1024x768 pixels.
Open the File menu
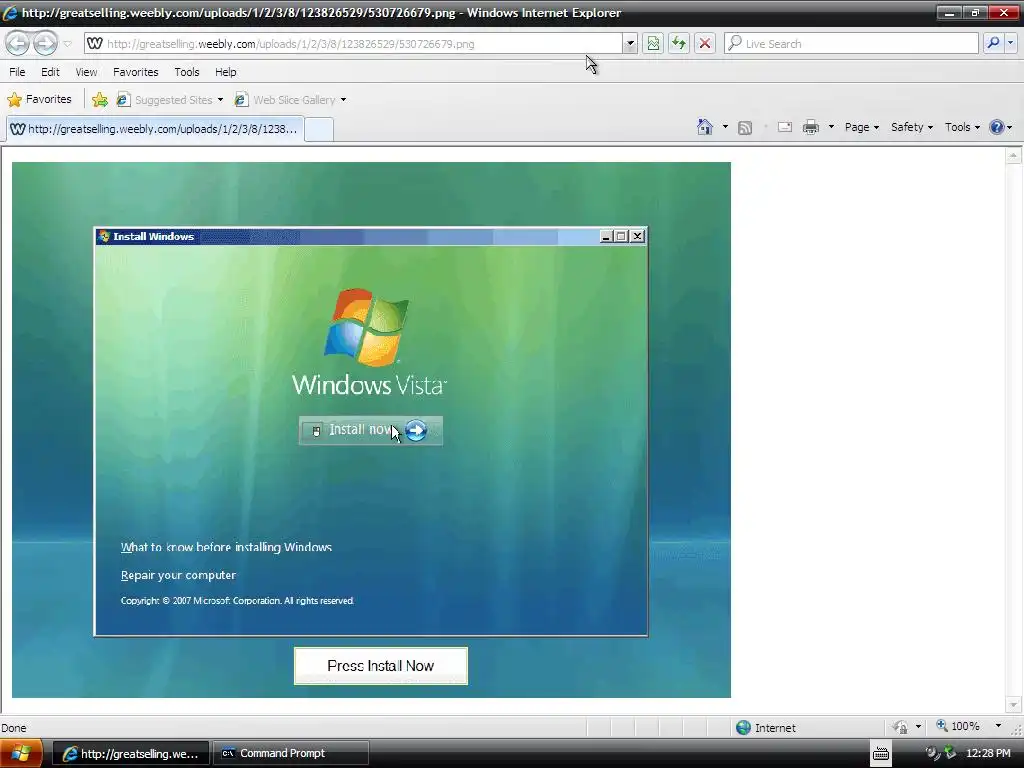click(x=17, y=72)
